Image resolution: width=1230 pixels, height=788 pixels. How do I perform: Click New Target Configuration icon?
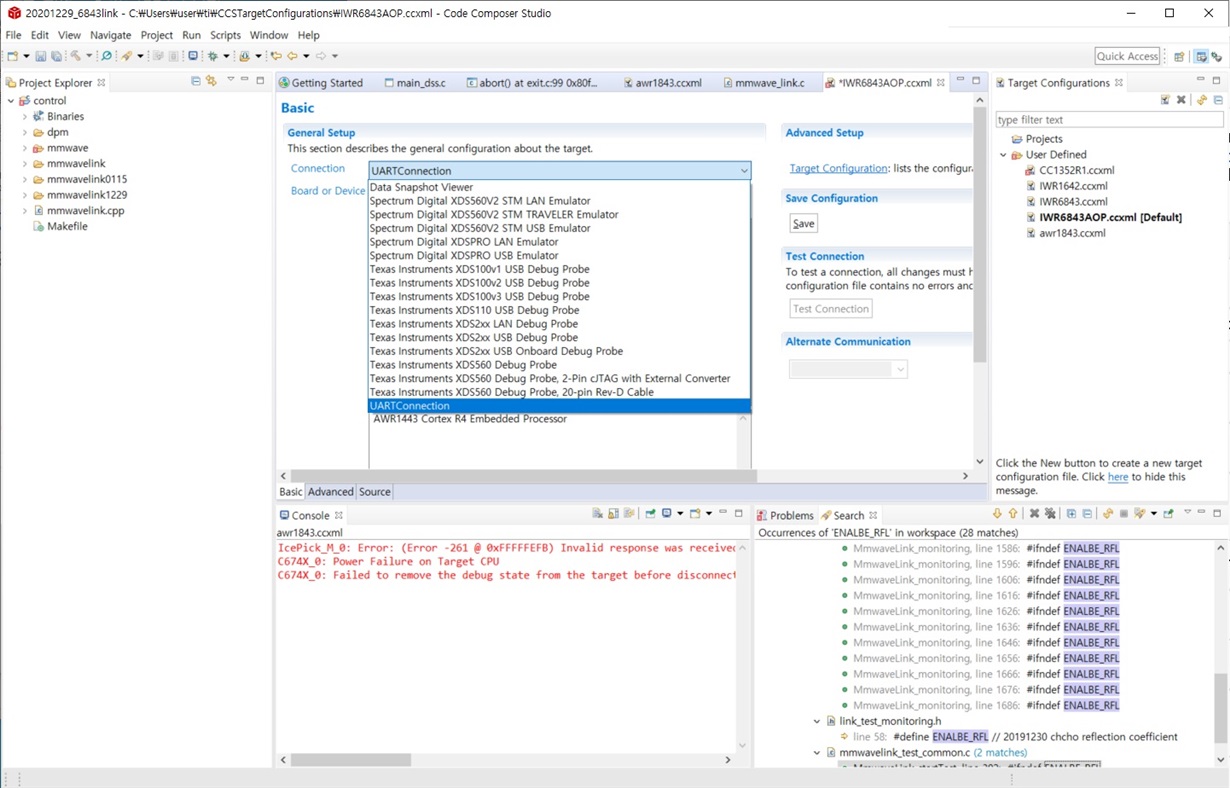(x=1165, y=100)
